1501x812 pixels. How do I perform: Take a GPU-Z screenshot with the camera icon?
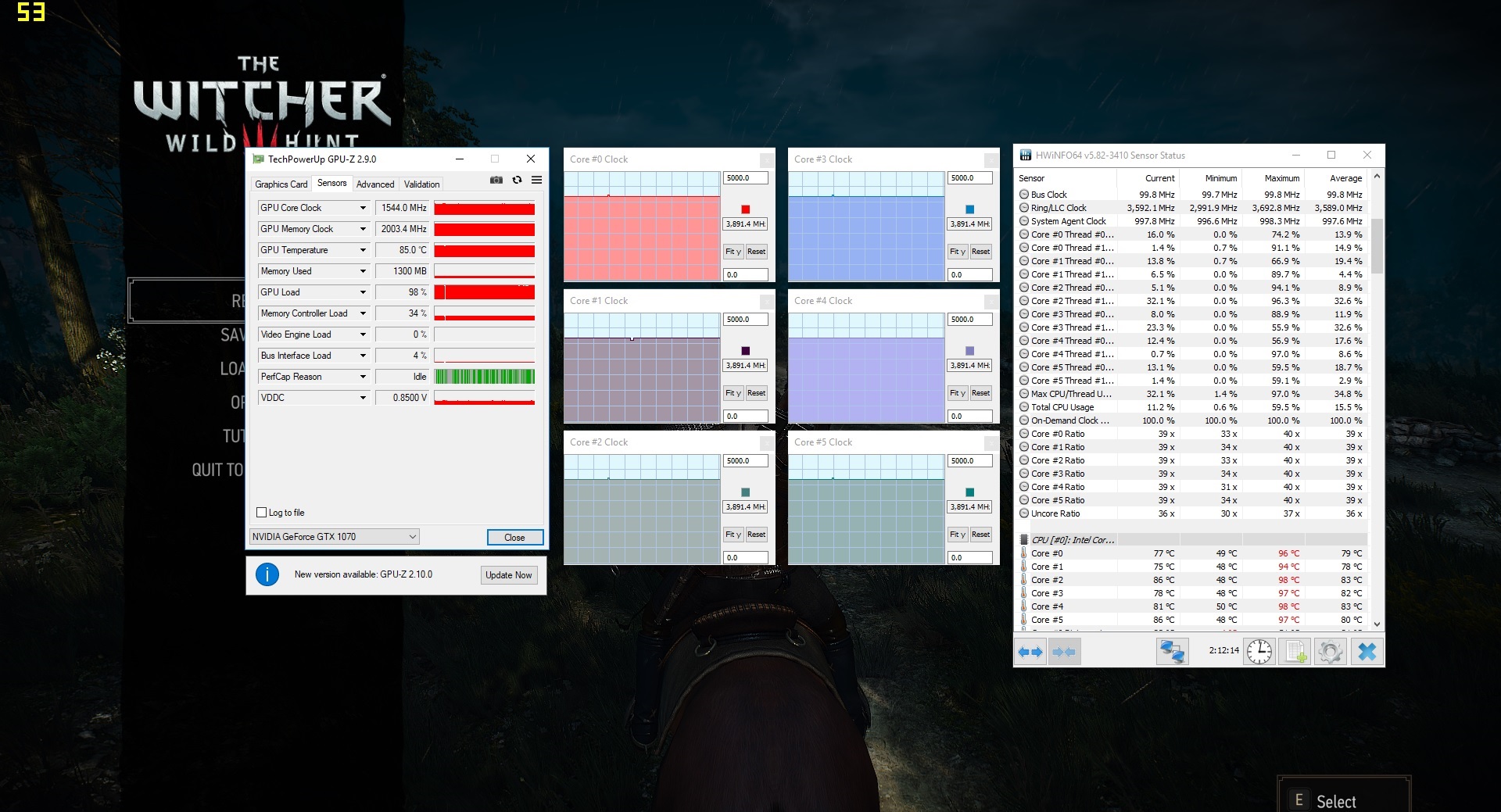496,180
